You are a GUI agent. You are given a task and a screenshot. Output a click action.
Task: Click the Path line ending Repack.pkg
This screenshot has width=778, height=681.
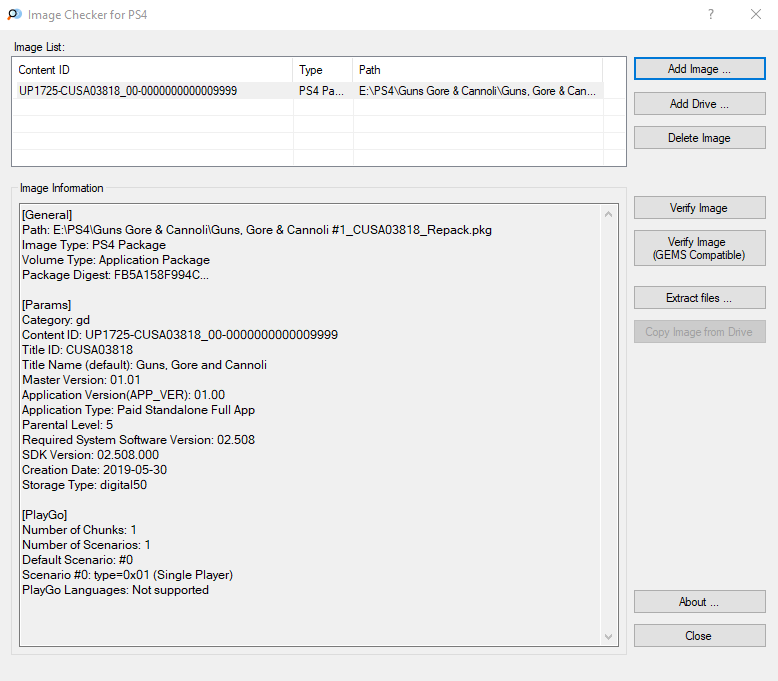[257, 230]
